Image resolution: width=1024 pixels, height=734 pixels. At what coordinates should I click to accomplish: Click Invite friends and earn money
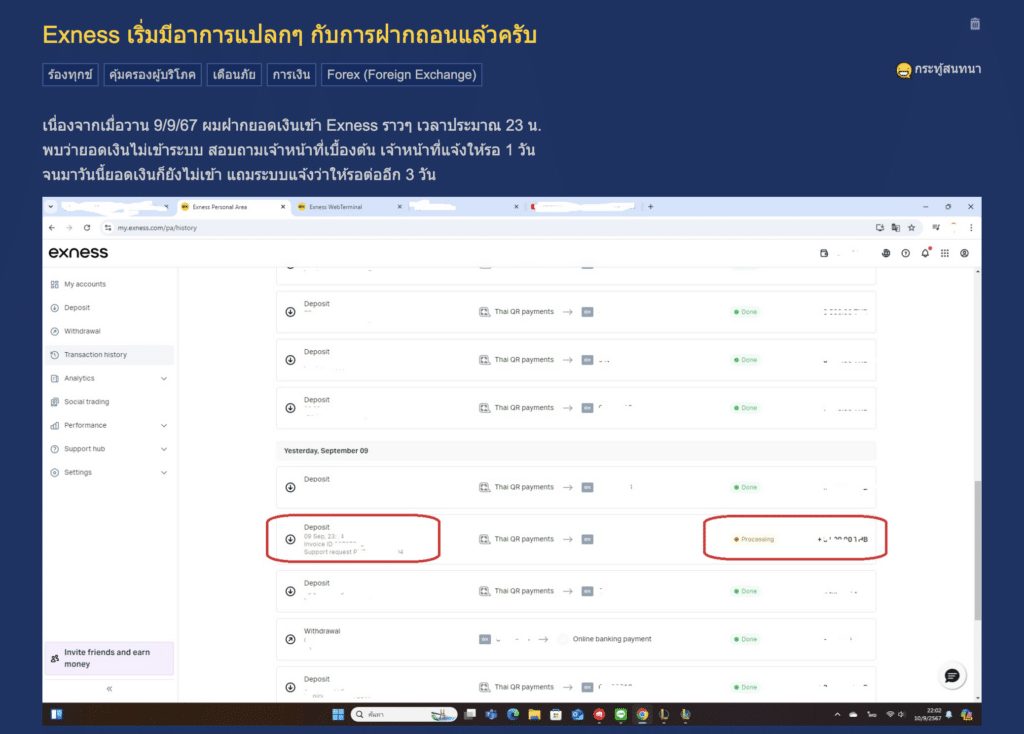[x=109, y=658]
